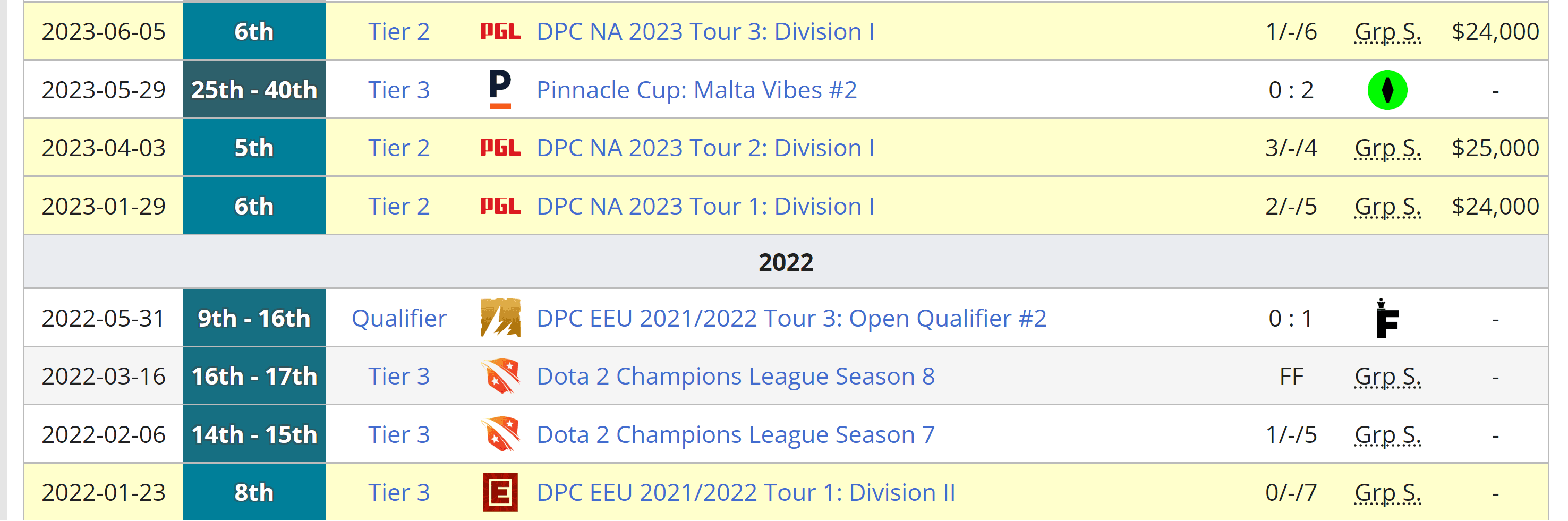The image size is (1568, 521).
Task: Click the Epic Esports logo for Division II
Action: click(500, 492)
